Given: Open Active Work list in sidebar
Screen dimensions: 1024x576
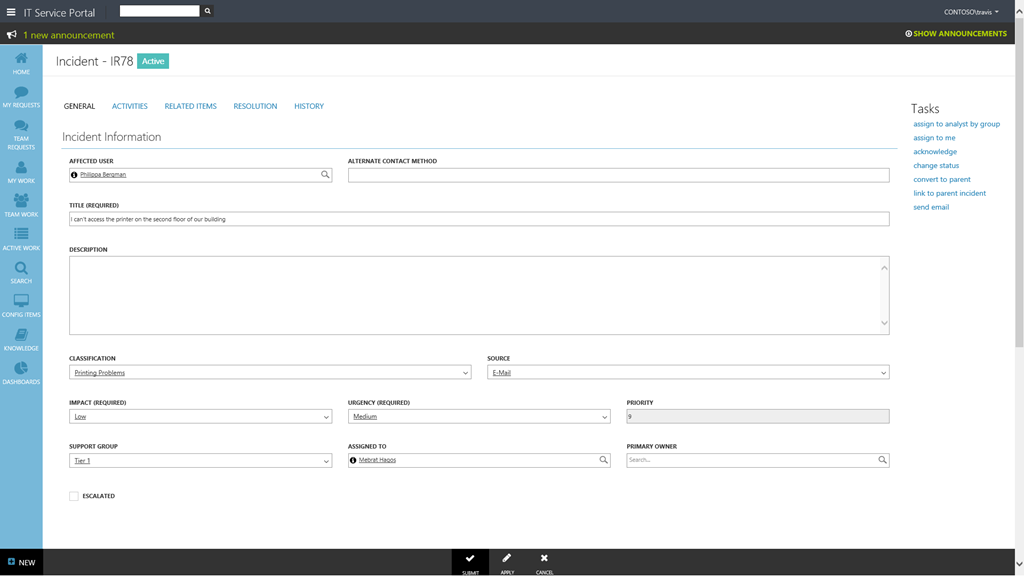Looking at the screenshot, I should point(21,239).
